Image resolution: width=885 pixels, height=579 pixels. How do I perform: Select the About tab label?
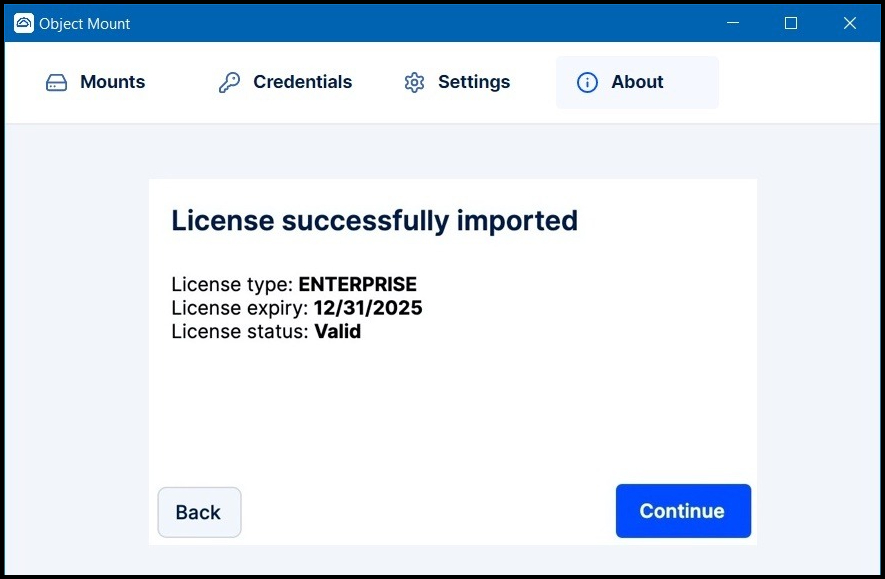[637, 83]
